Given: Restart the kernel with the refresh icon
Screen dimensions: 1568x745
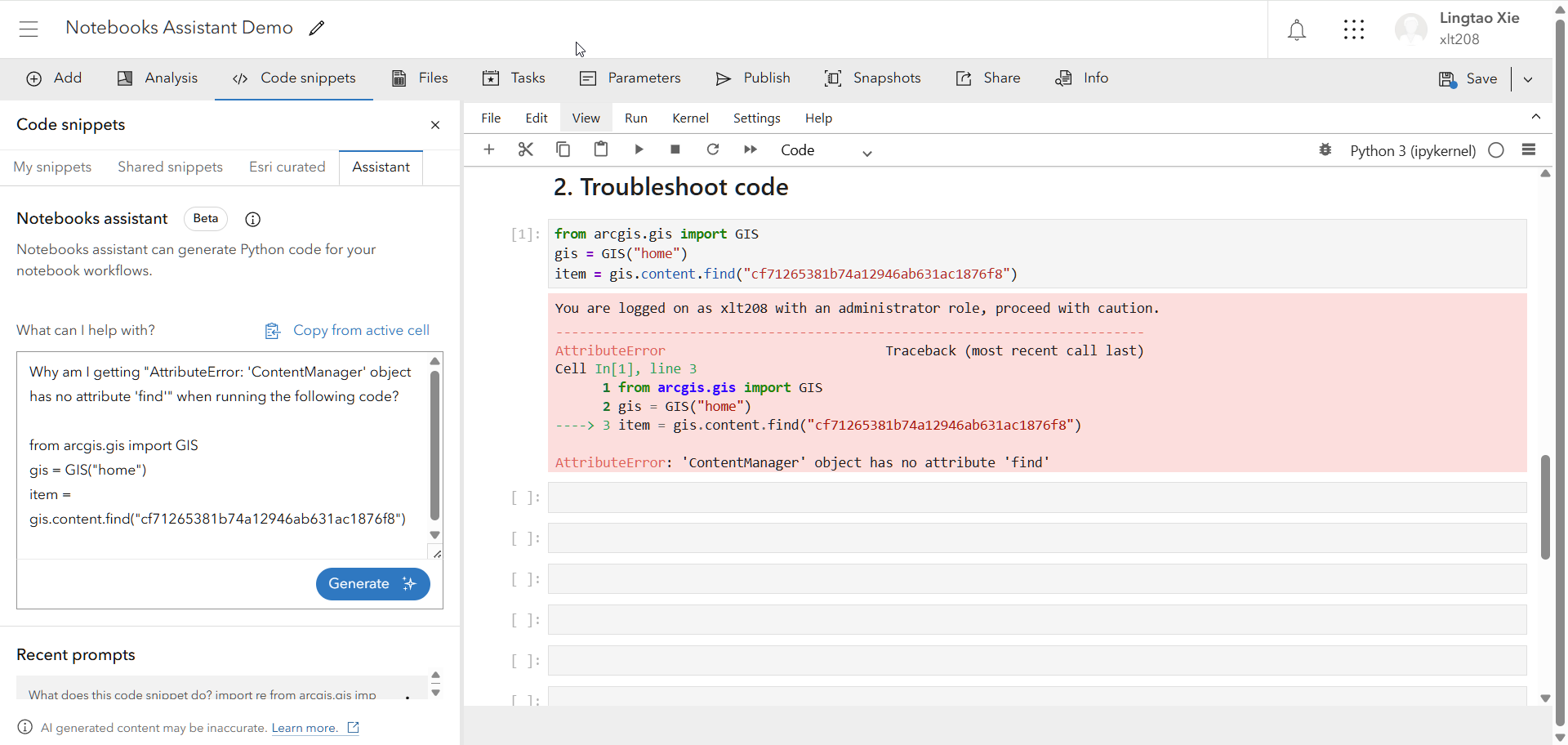Looking at the screenshot, I should [x=713, y=149].
